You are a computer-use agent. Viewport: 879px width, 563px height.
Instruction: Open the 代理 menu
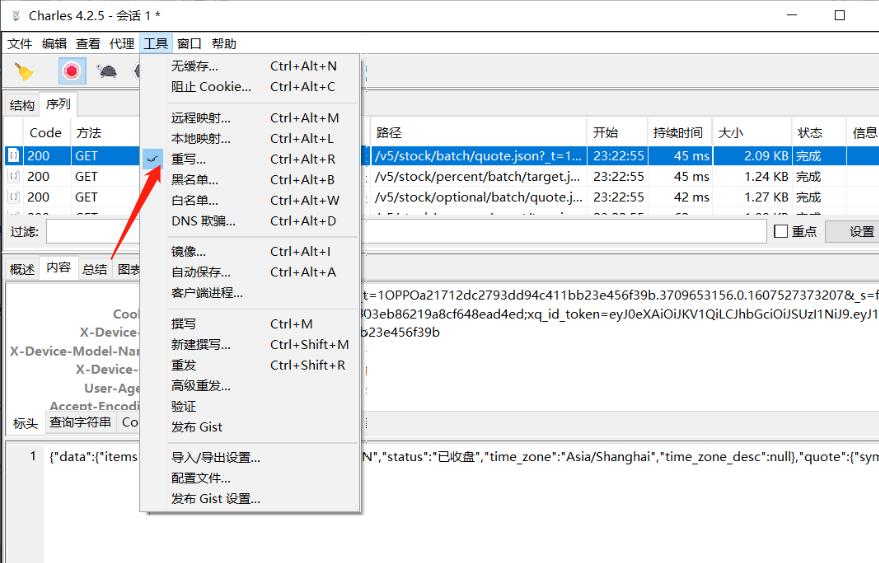[122, 44]
